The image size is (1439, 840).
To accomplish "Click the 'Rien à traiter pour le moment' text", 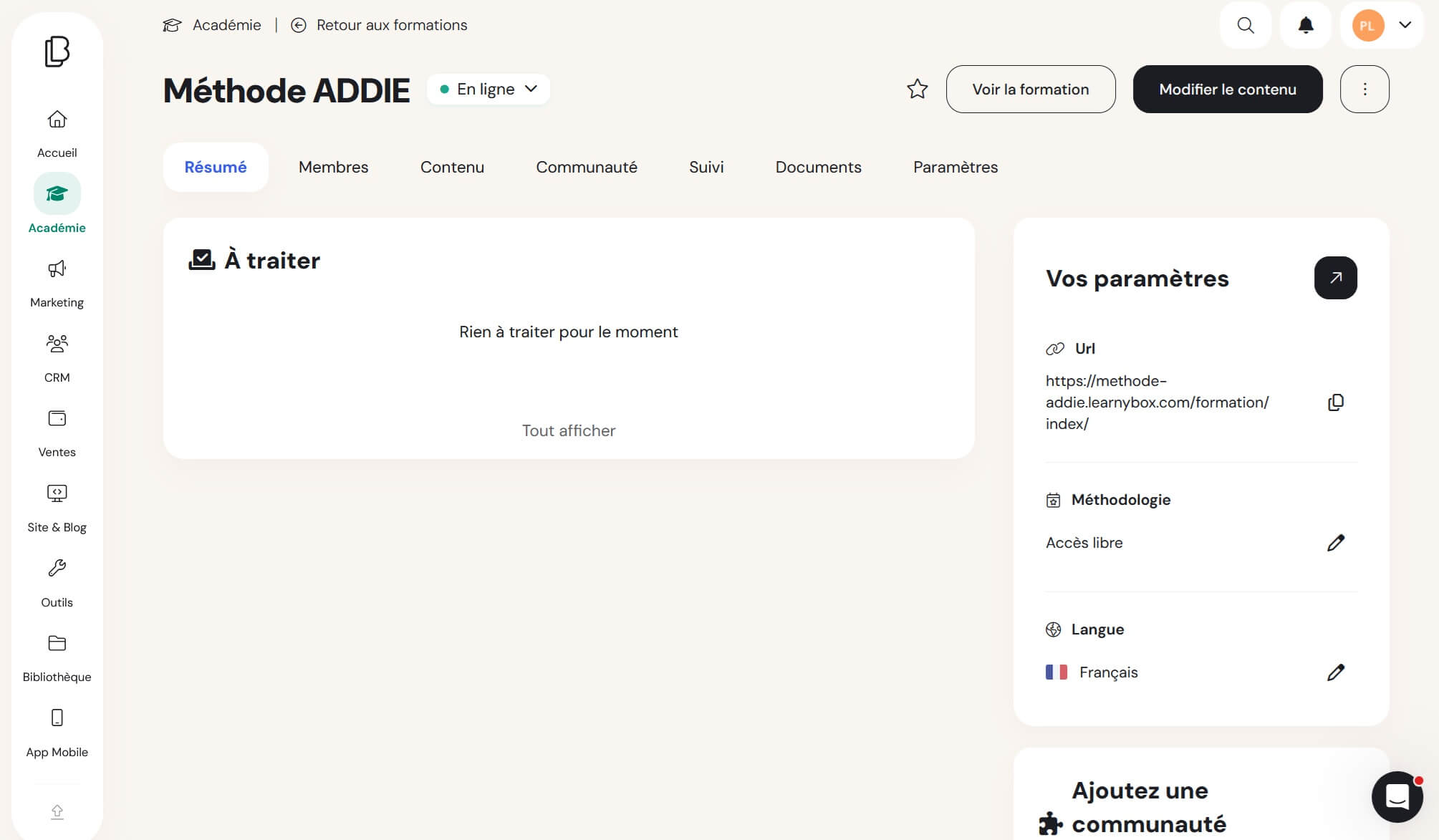I will (569, 332).
